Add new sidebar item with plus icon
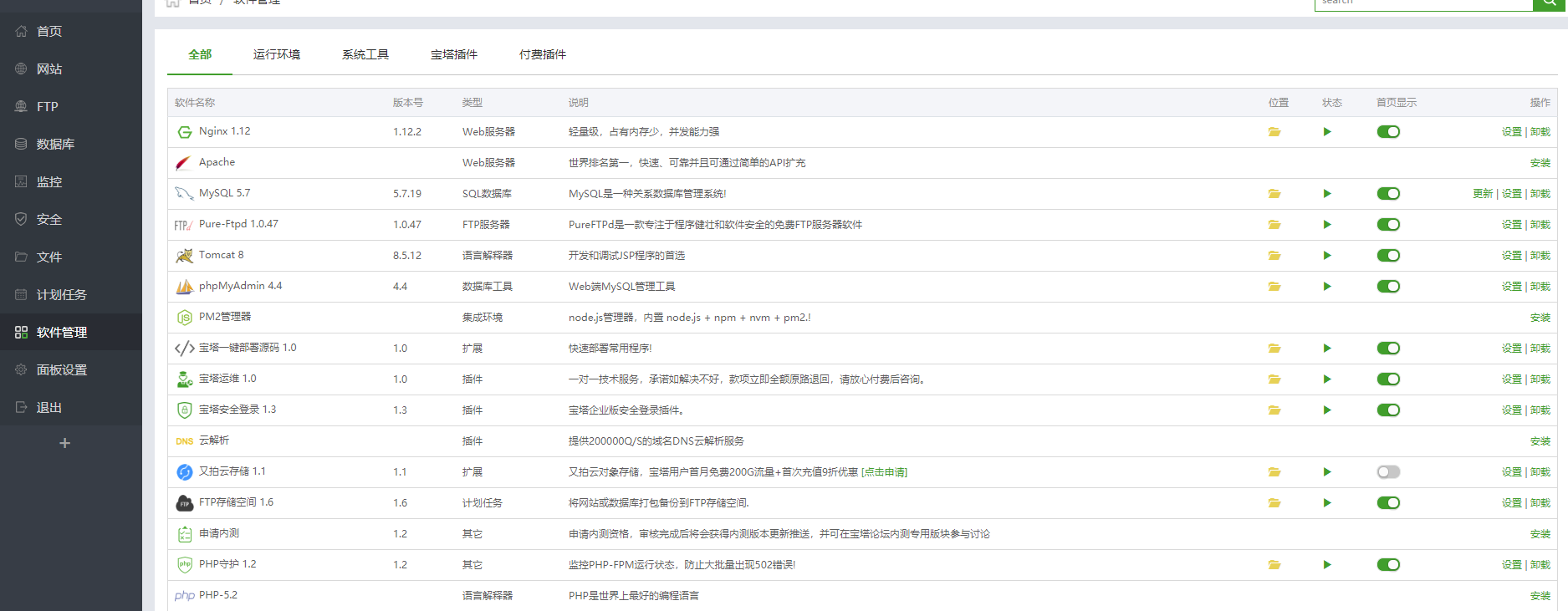1568x611 pixels. [x=64, y=443]
